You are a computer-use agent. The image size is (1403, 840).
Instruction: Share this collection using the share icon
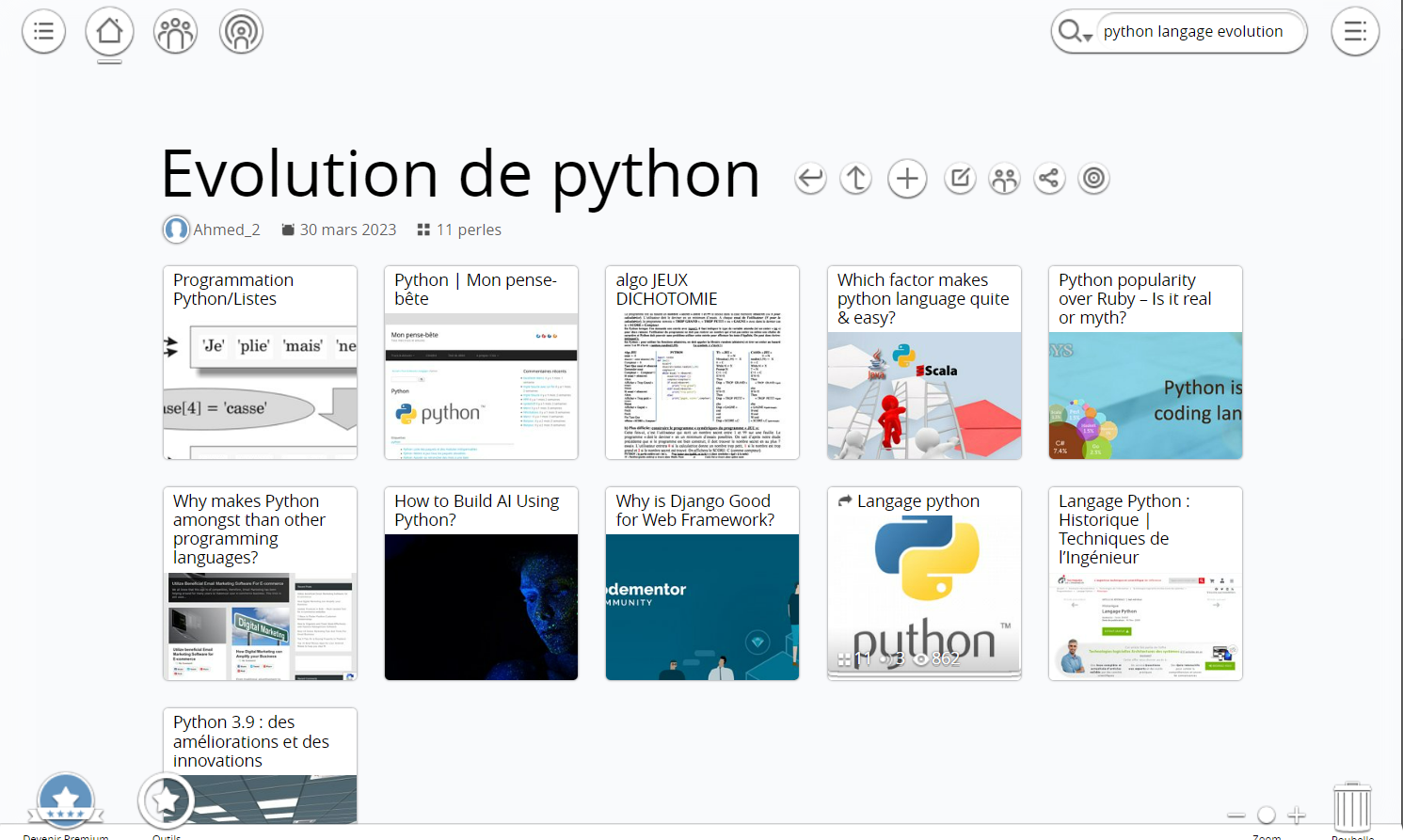1048,179
